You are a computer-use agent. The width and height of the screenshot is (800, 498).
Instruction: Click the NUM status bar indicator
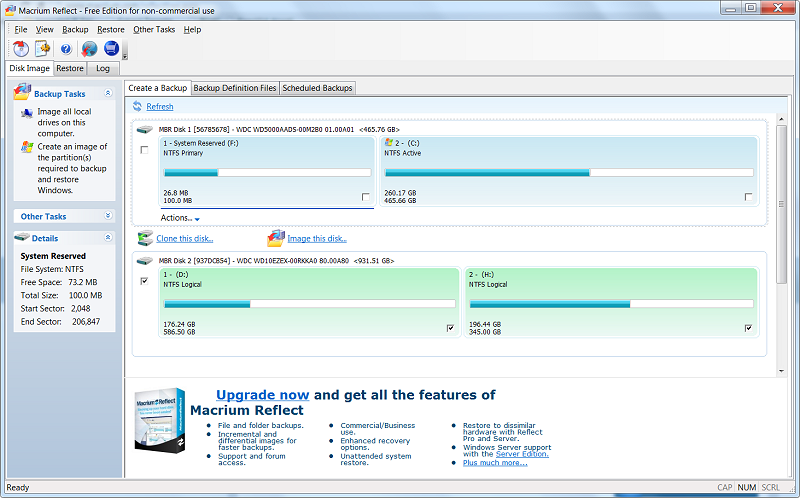746,487
